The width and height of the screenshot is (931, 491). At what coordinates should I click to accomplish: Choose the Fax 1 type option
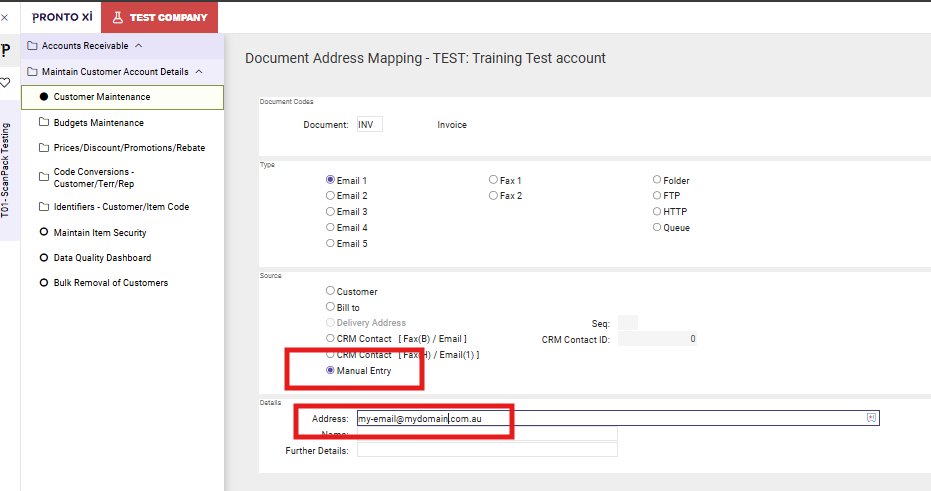point(494,180)
